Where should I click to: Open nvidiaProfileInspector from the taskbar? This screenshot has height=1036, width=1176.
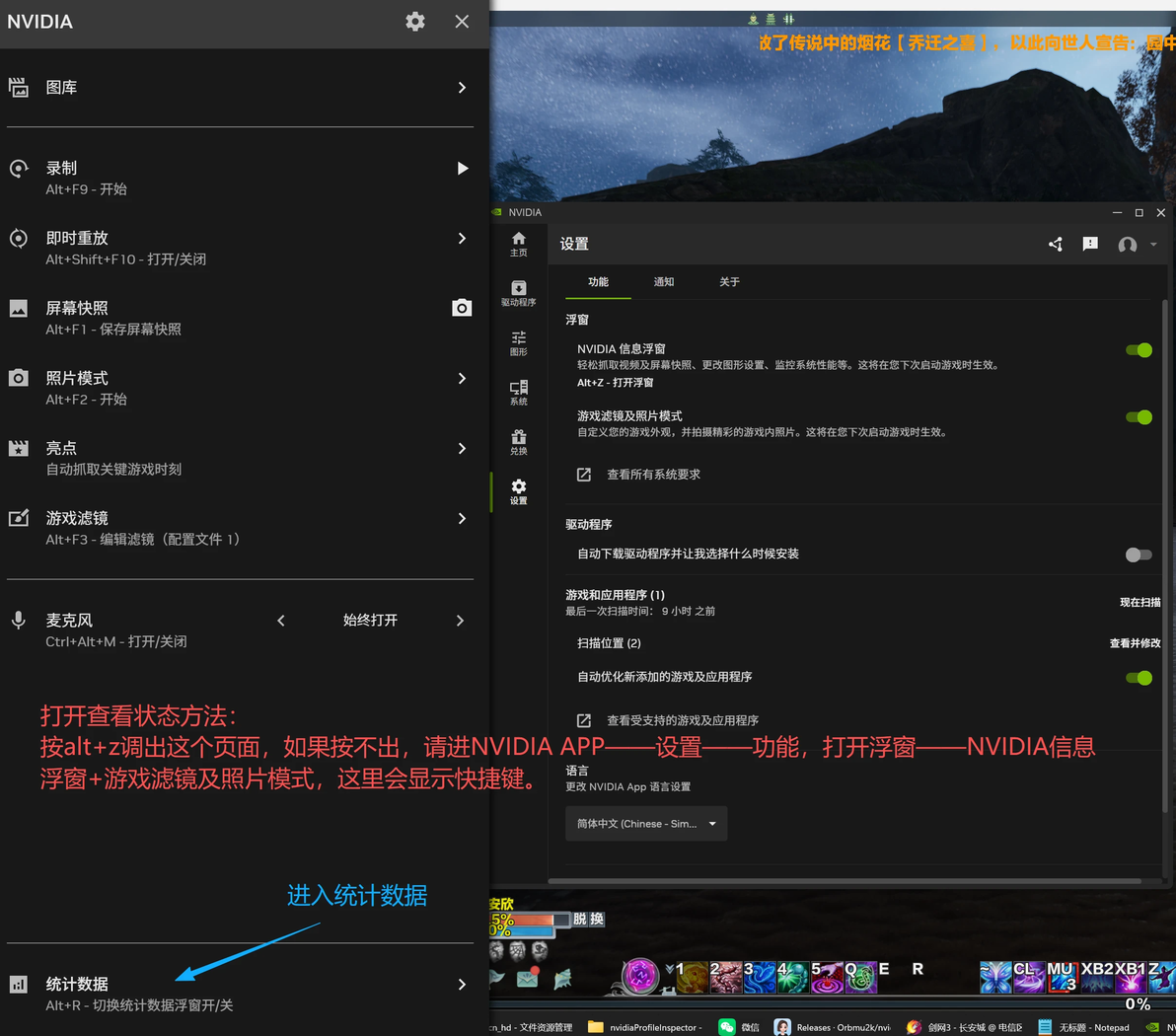[646, 1027]
